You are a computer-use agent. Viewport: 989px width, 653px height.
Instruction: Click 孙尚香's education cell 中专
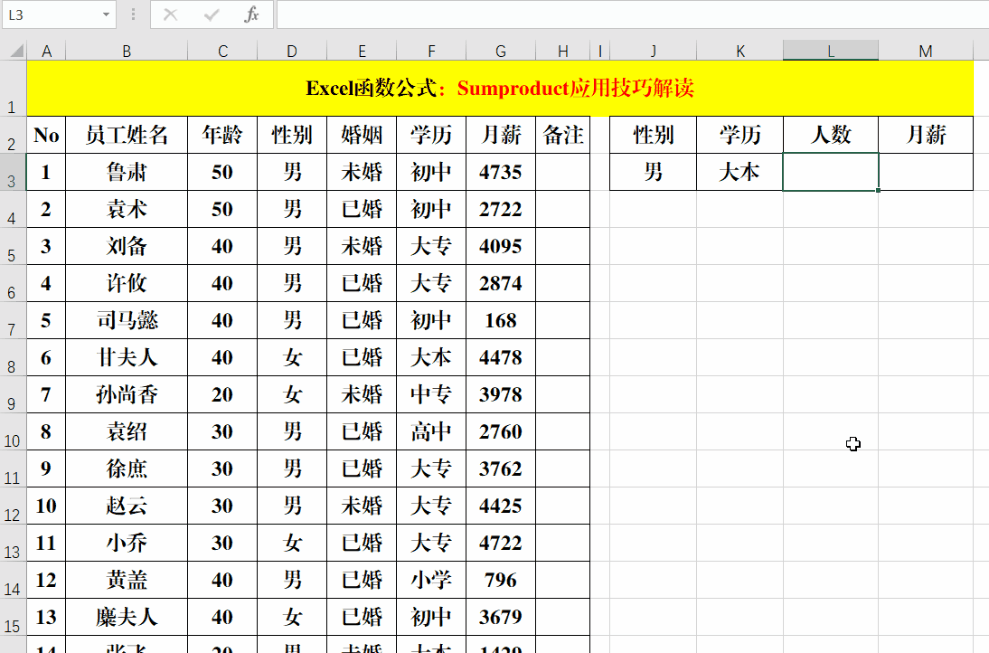point(431,394)
